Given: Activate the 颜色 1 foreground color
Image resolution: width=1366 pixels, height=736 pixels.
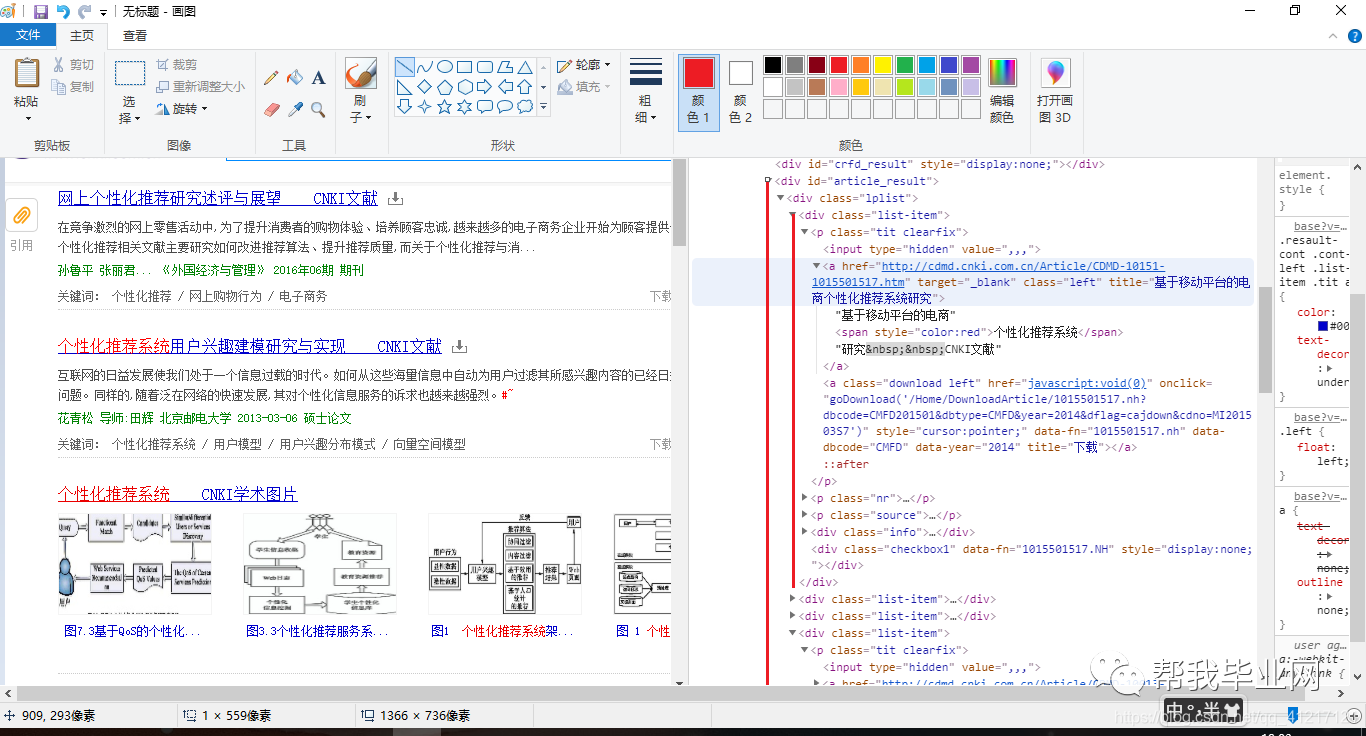Looking at the screenshot, I should tap(698, 91).
